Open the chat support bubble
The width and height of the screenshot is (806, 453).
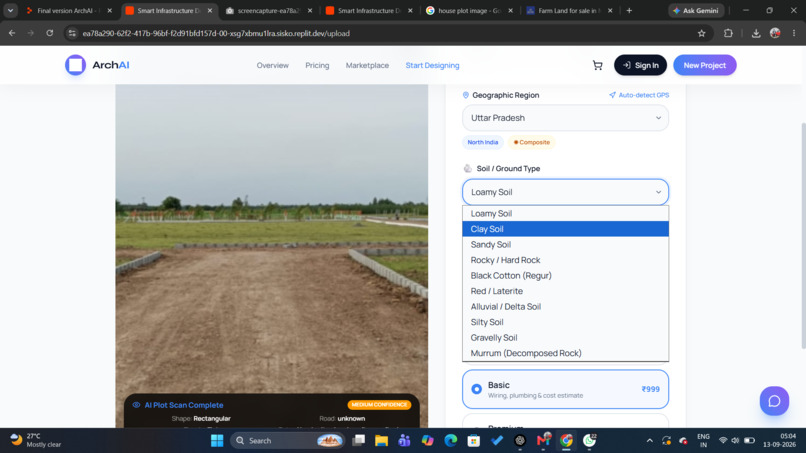coord(774,401)
